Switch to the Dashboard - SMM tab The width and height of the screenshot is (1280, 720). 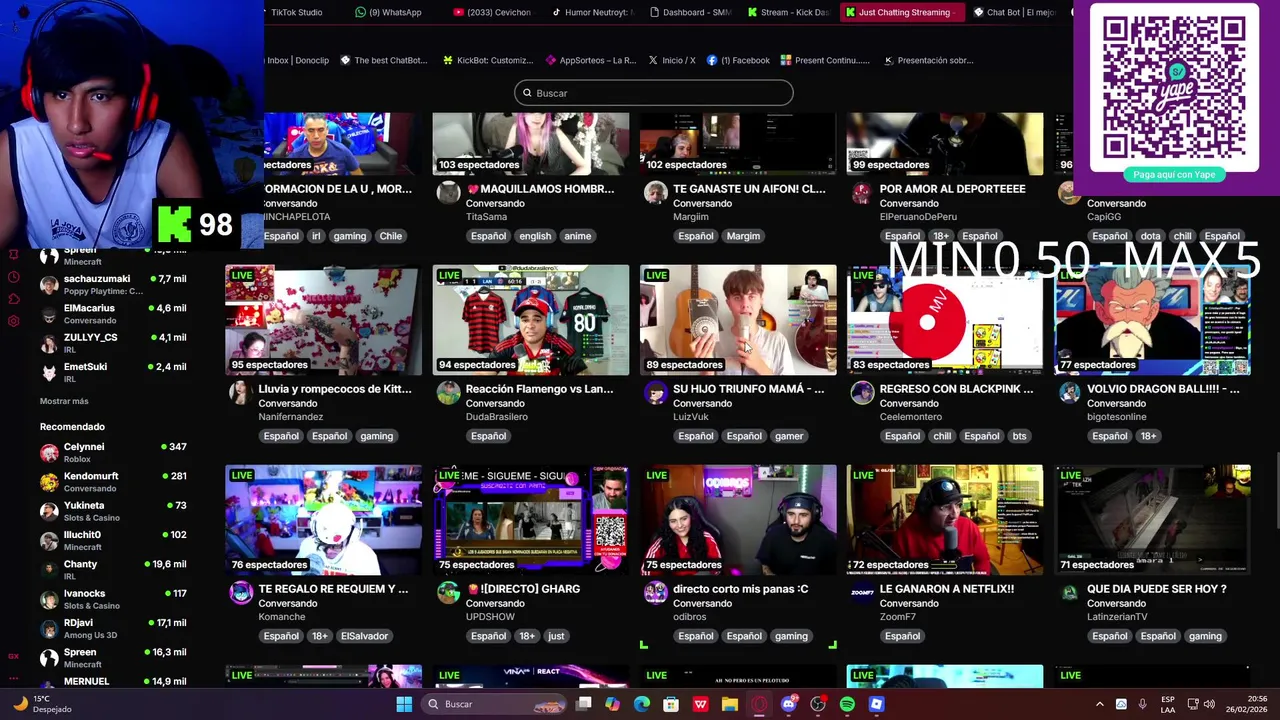(689, 12)
